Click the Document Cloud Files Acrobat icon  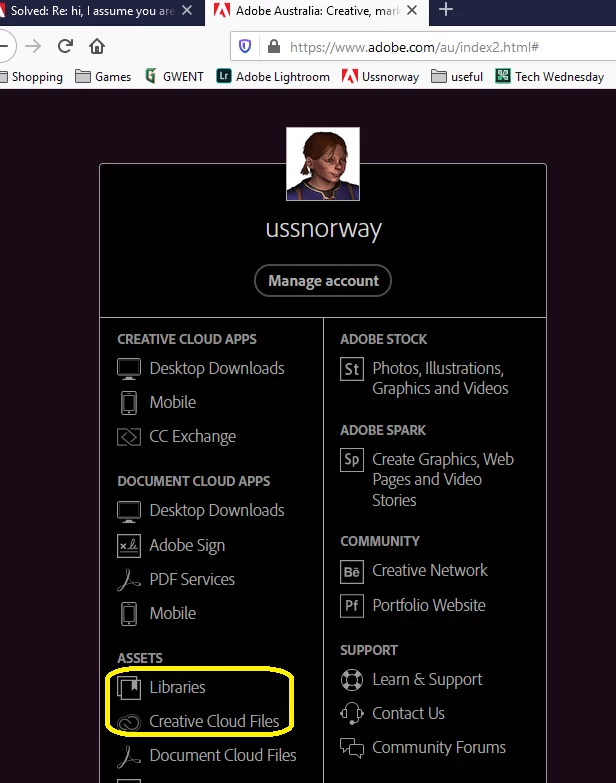click(x=129, y=756)
